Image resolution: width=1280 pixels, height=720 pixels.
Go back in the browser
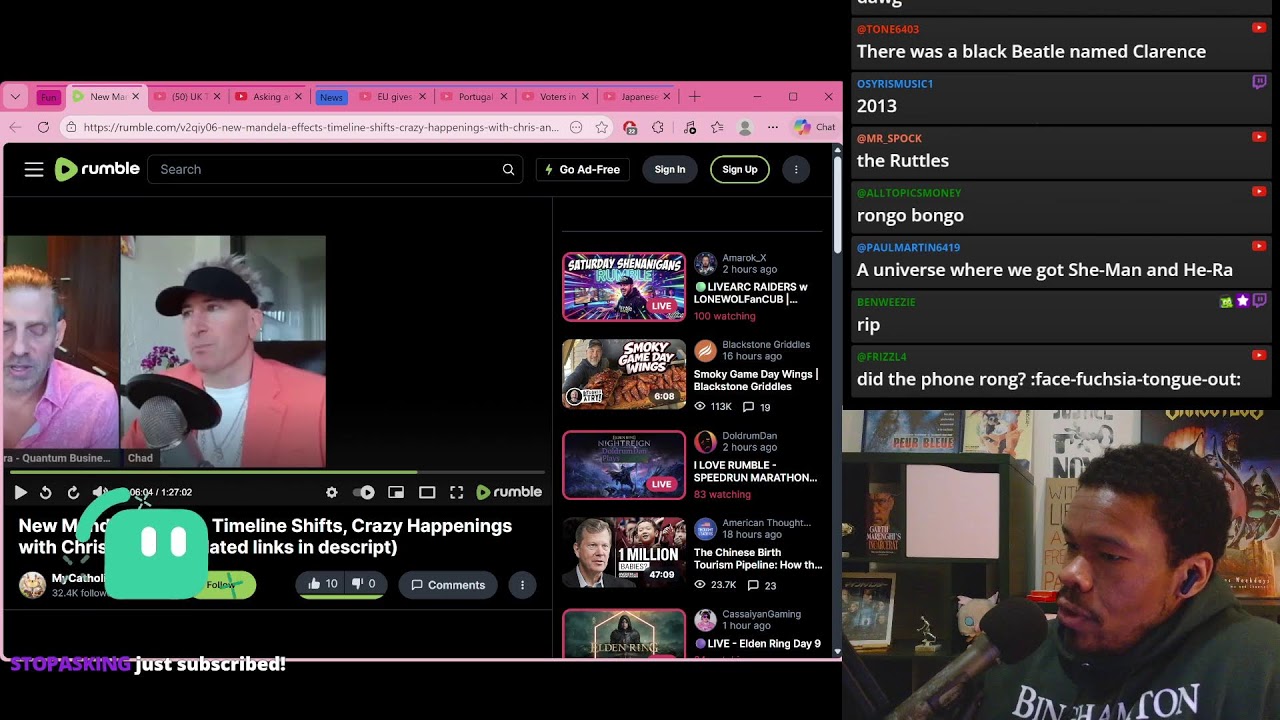15,127
